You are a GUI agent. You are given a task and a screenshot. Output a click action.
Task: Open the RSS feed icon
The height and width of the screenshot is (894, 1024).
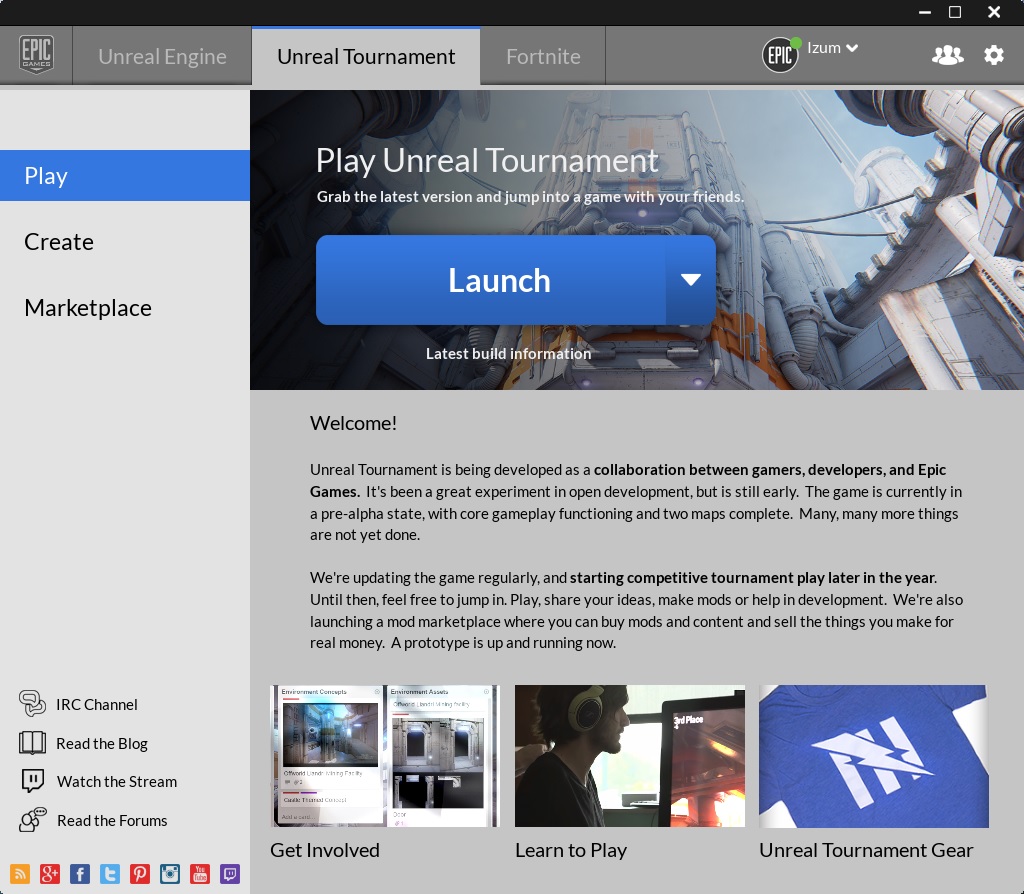(x=20, y=874)
